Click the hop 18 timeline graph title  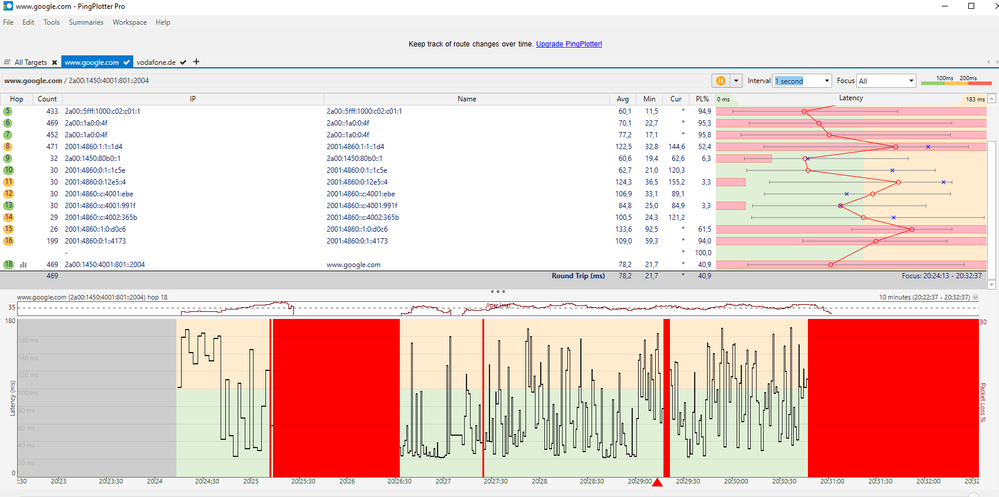pos(92,297)
